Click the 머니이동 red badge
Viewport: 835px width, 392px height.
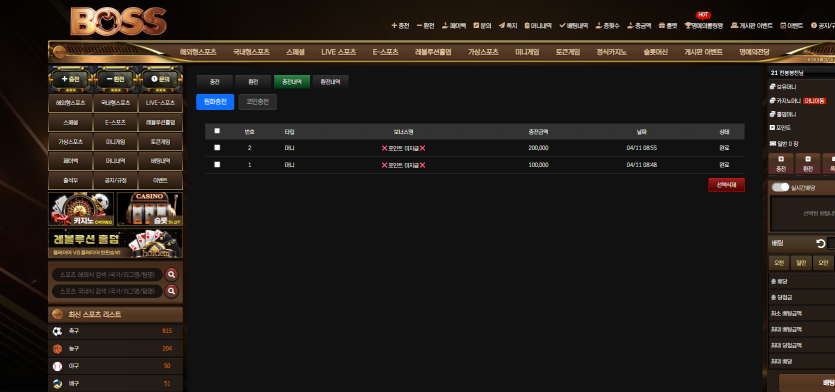coord(815,101)
